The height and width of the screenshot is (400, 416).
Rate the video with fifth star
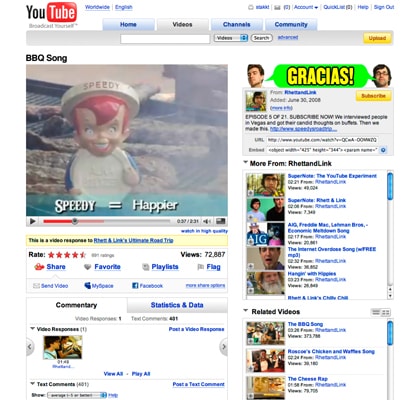(x=83, y=255)
